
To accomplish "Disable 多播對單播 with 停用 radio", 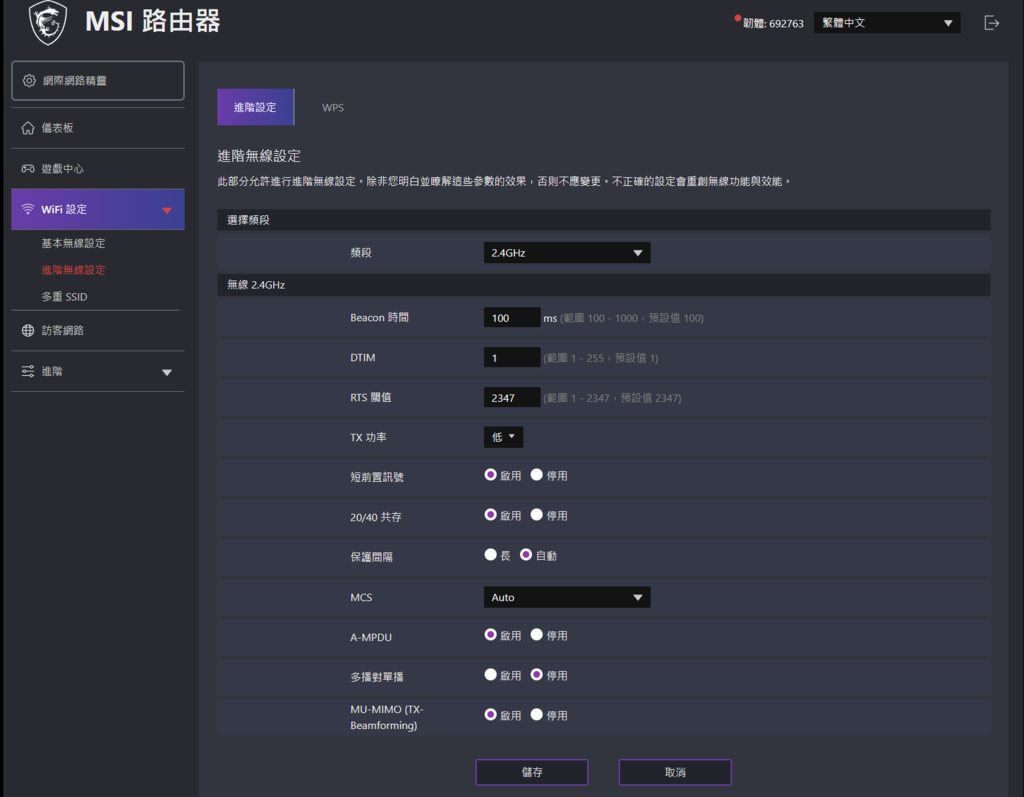I will coord(536,674).
